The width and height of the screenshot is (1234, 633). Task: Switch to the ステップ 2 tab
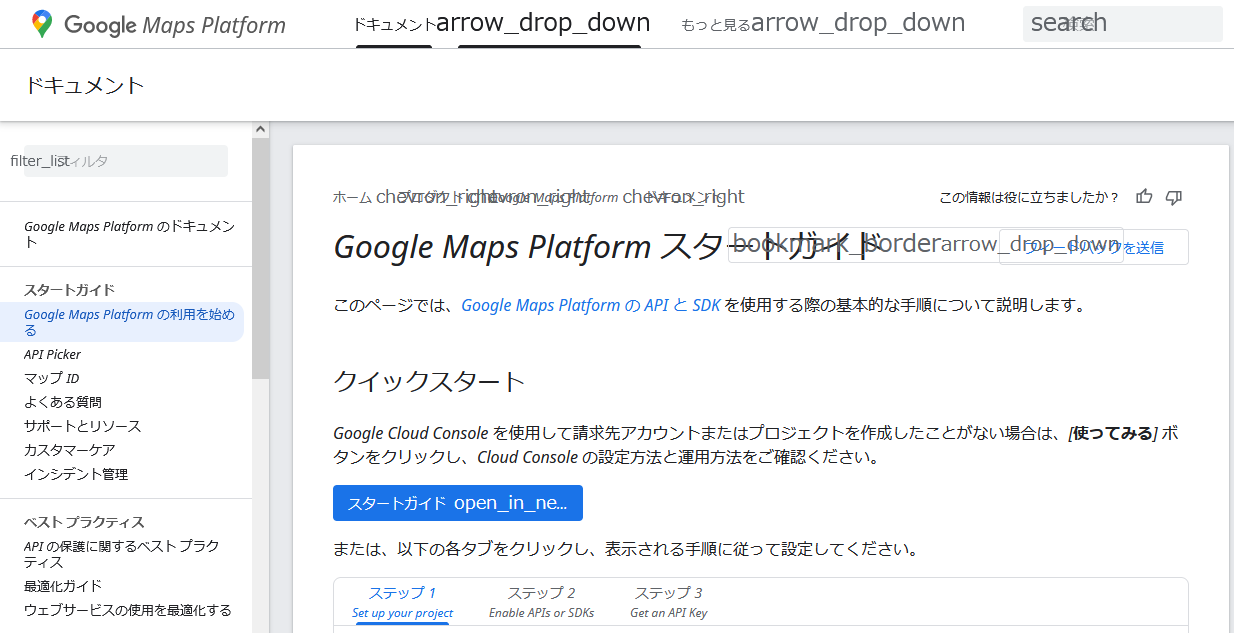point(541,601)
